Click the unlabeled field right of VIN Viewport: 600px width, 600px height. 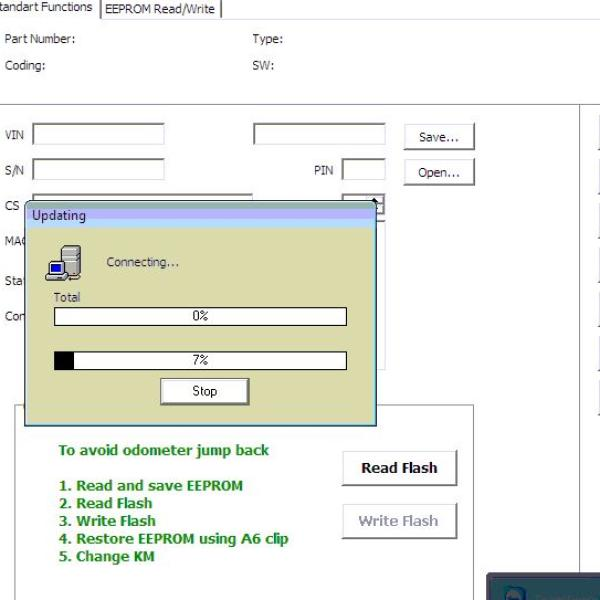[x=318, y=134]
